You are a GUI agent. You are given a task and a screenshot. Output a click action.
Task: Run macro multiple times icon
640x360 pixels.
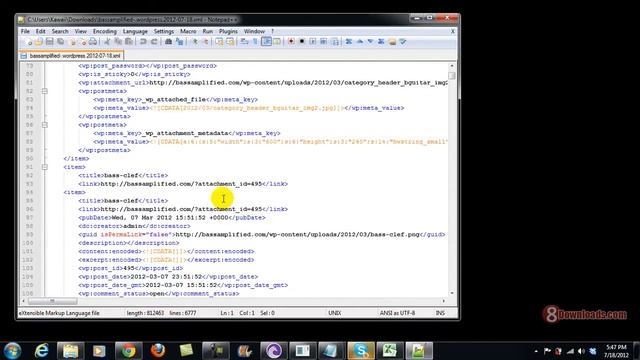(324, 42)
